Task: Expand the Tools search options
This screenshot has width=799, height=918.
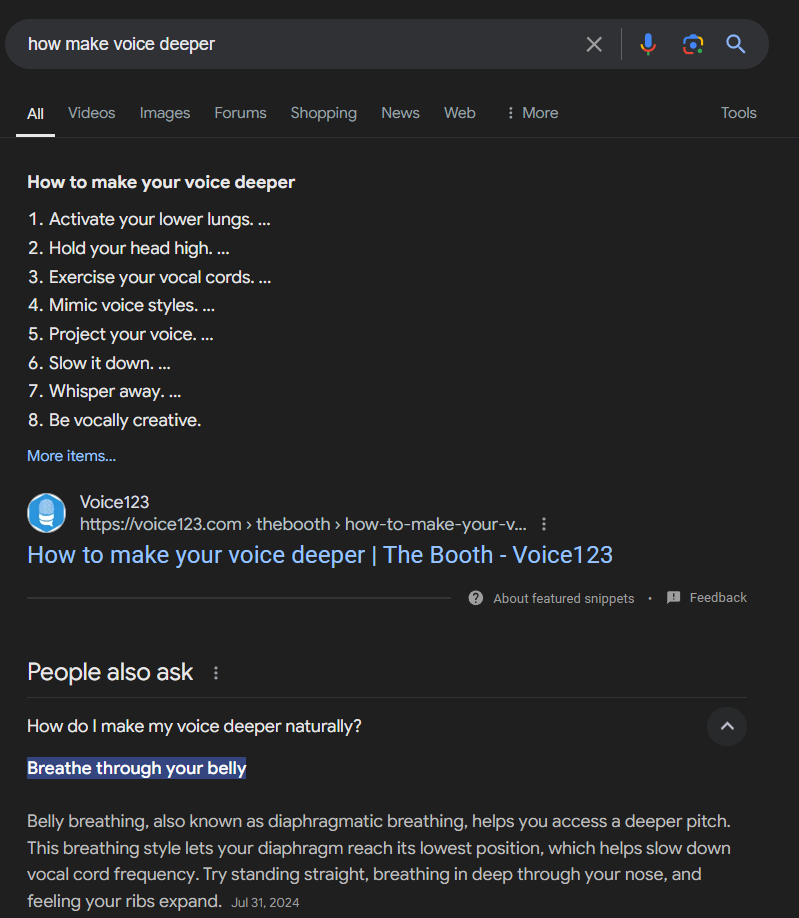Action: click(x=738, y=113)
